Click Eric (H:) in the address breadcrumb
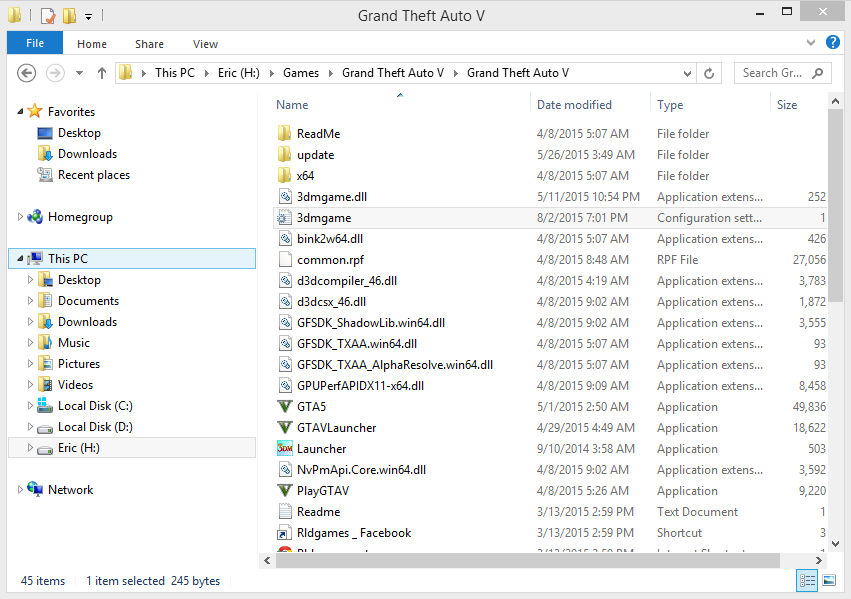The width and height of the screenshot is (851, 599). click(239, 73)
